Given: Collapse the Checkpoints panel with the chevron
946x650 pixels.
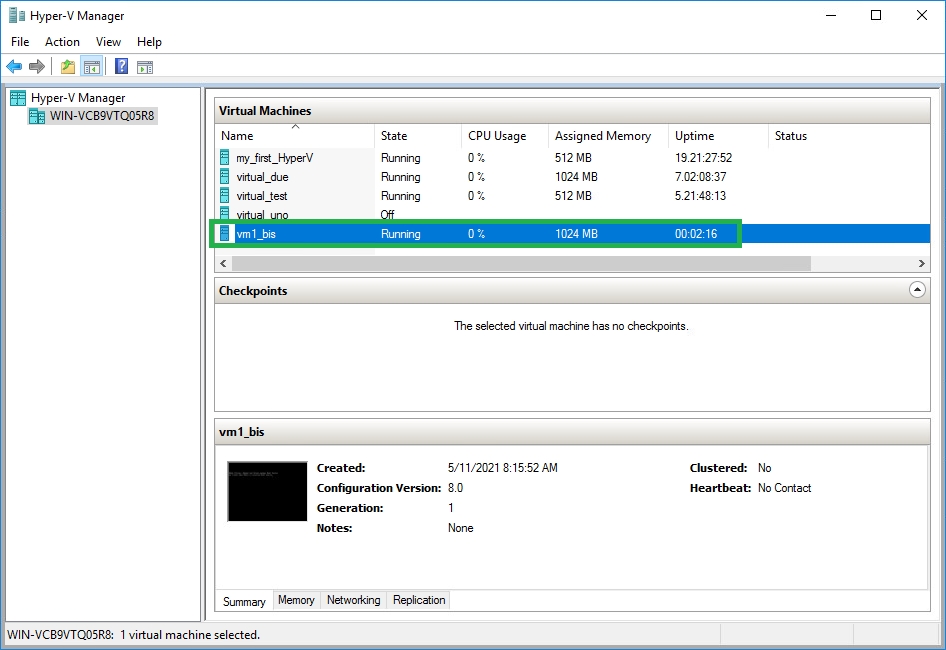Looking at the screenshot, I should [917, 290].
